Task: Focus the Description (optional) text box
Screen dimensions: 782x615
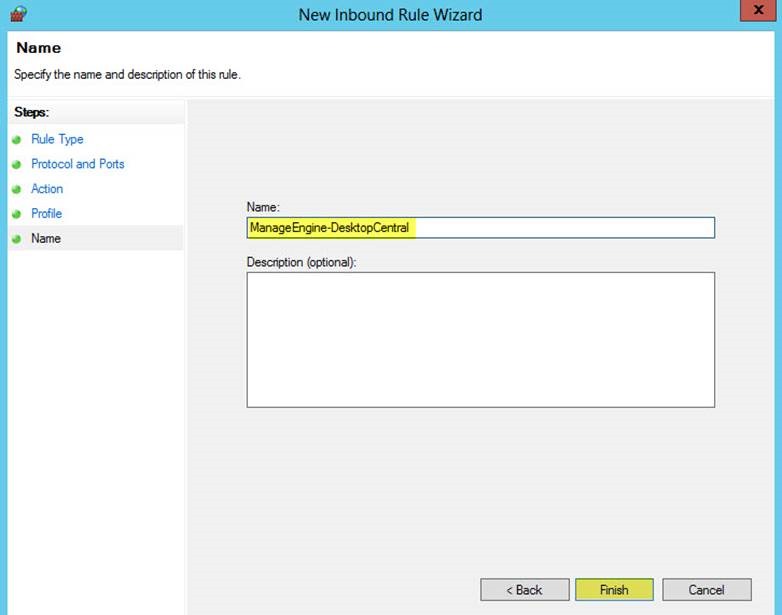Action: [x=481, y=340]
